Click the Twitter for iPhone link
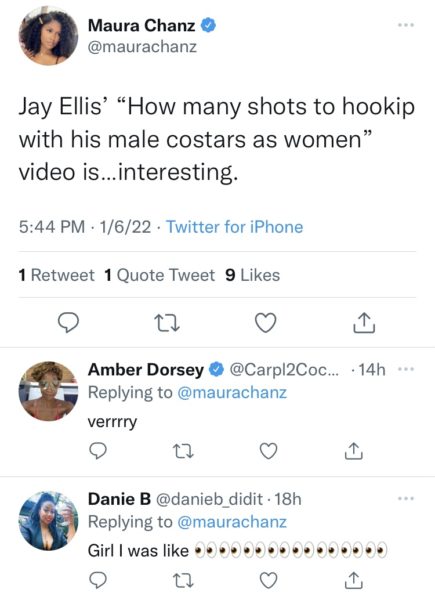The image size is (435, 600). click(235, 227)
